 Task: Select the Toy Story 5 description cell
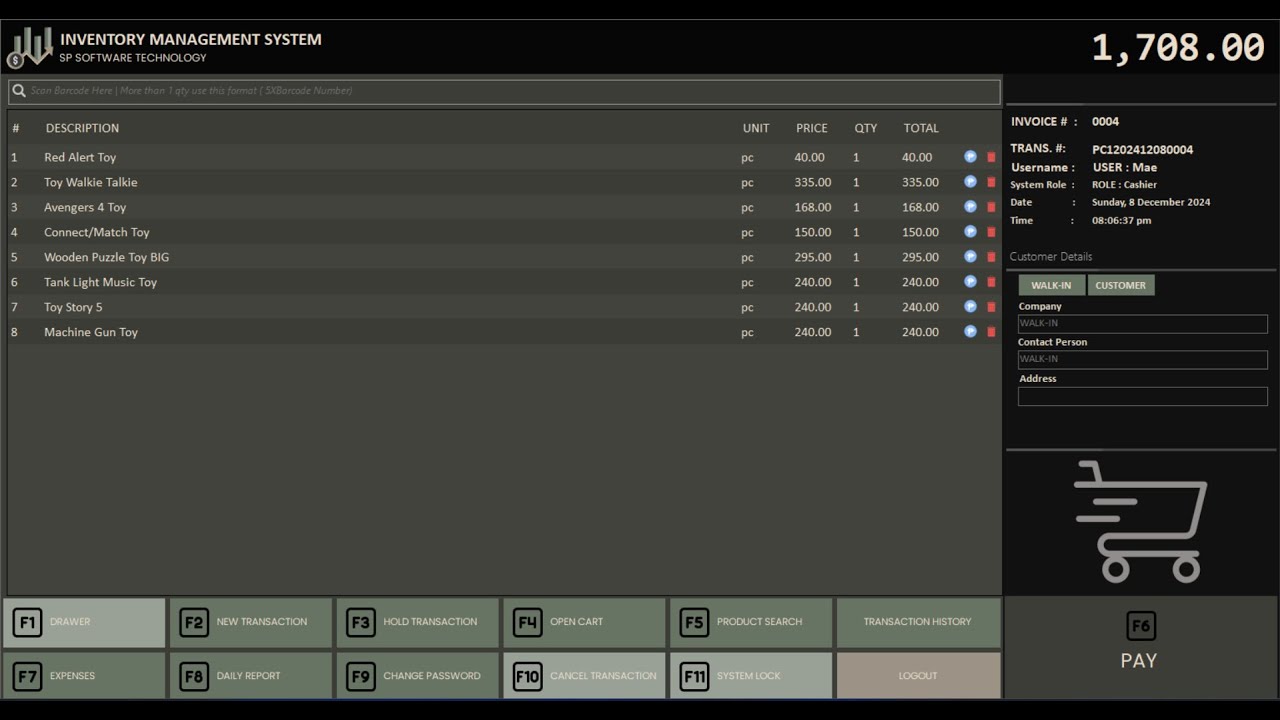73,307
